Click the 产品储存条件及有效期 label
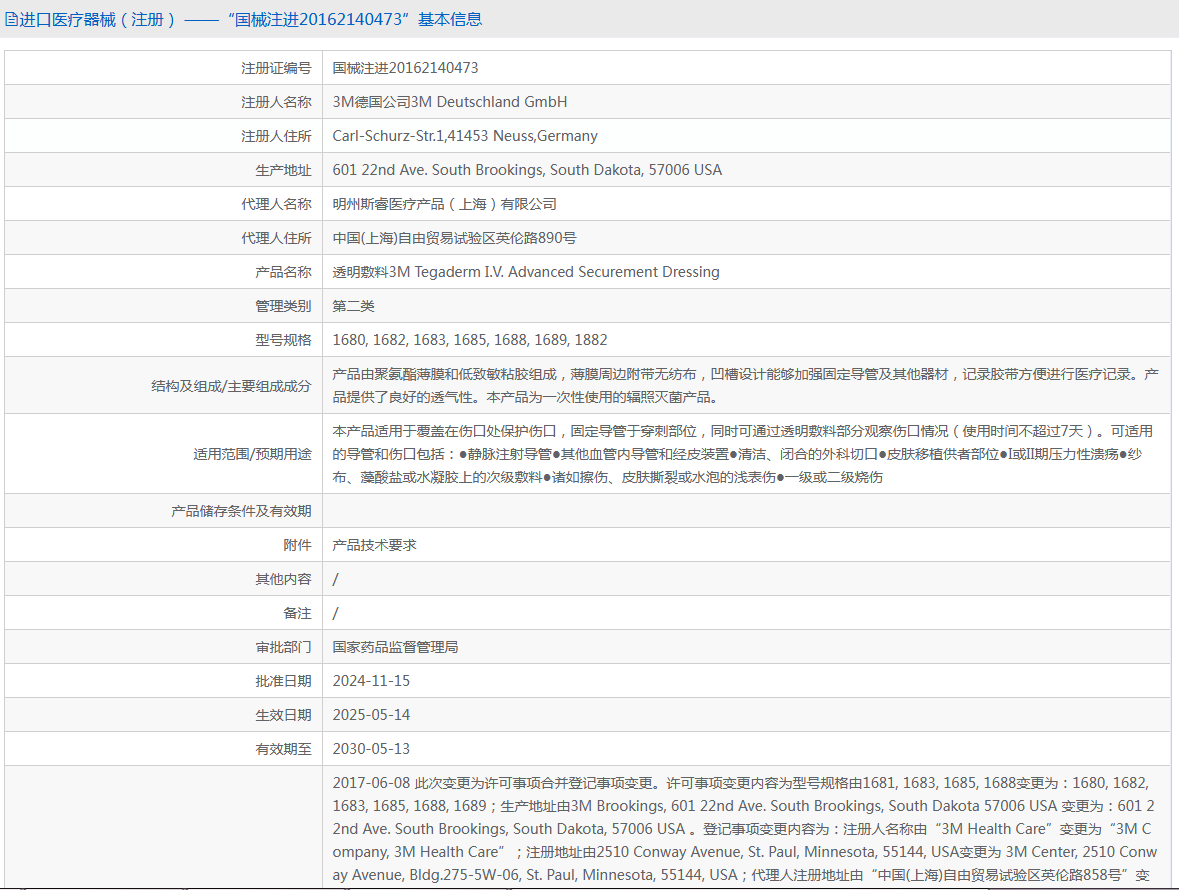The image size is (1179, 890). 241,511
